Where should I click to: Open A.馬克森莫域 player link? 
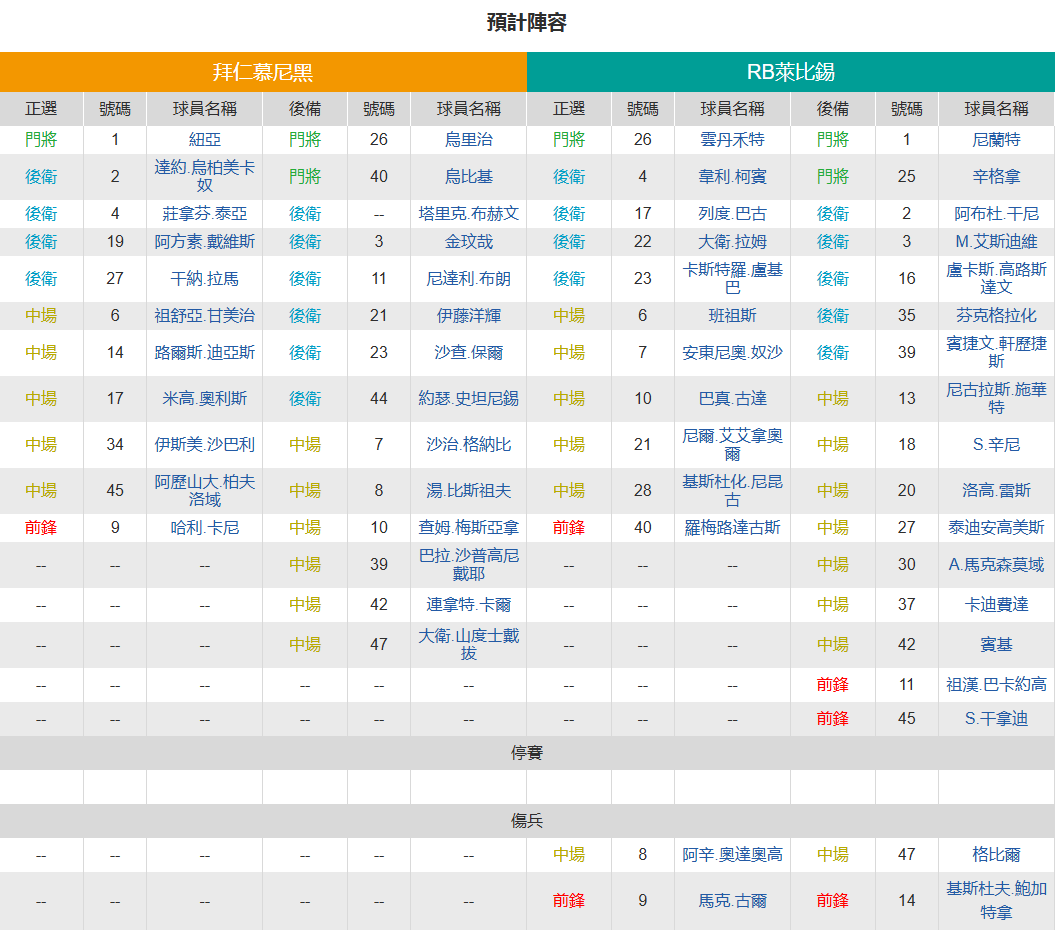click(x=996, y=565)
